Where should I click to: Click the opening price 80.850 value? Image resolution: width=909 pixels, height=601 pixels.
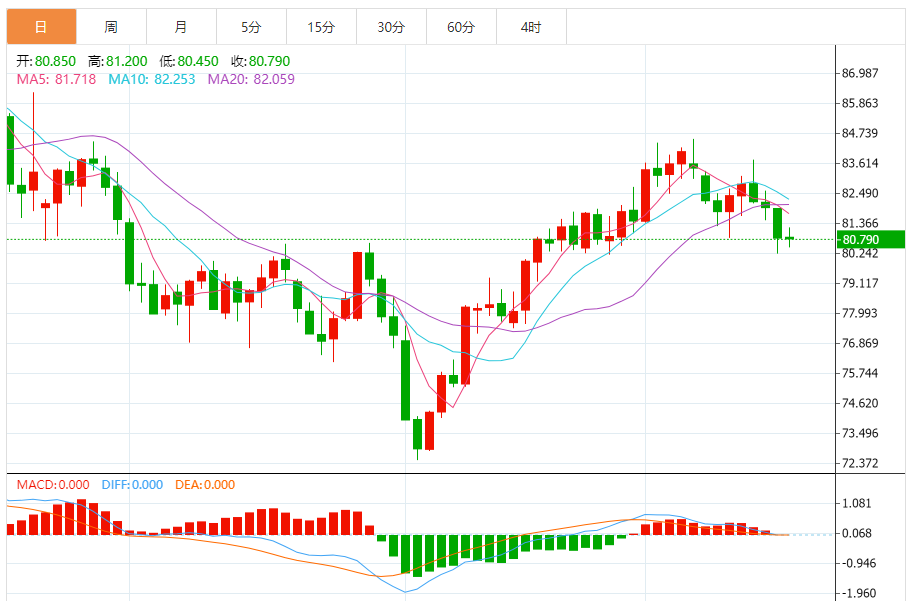55,61
